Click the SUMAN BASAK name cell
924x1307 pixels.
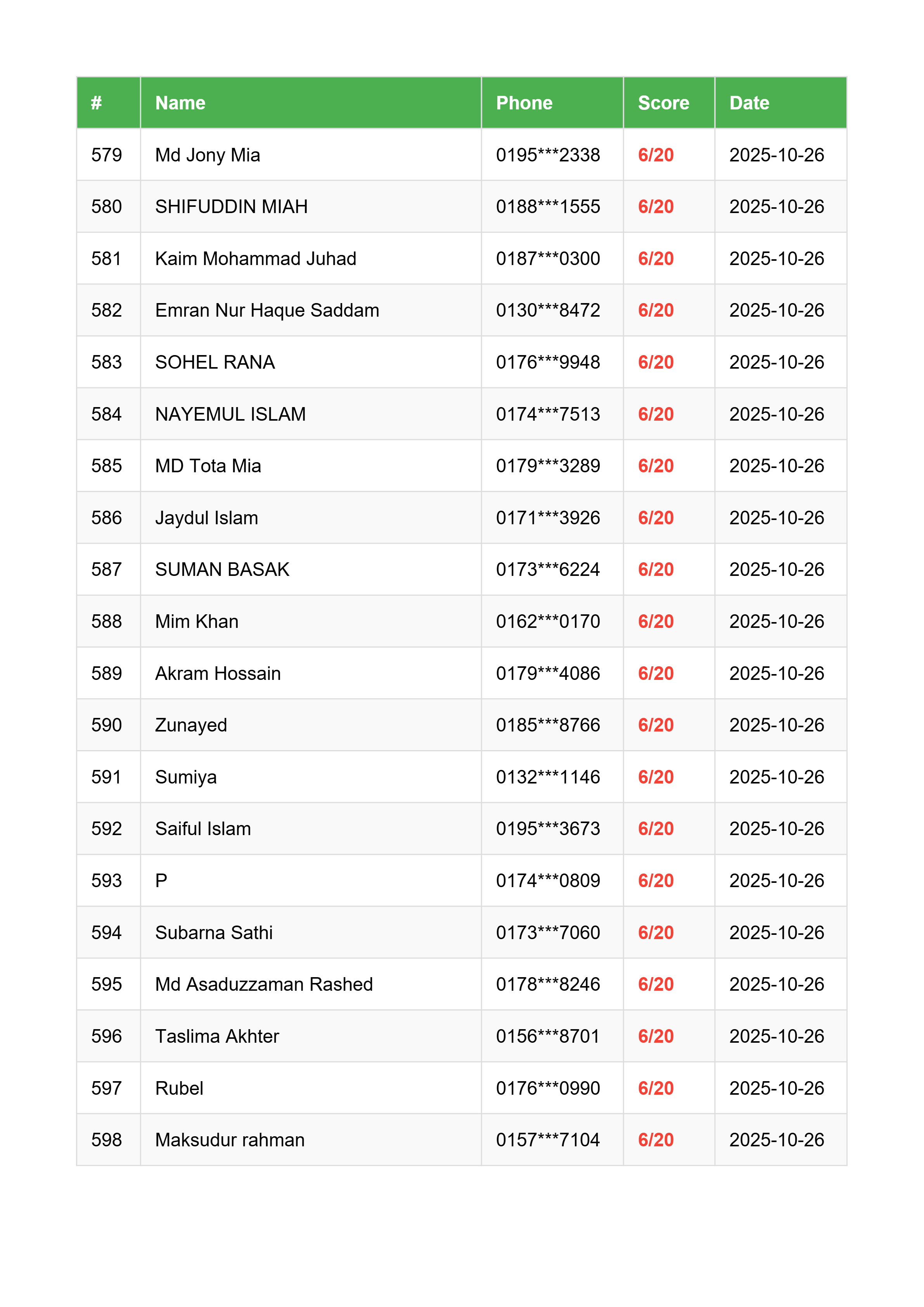(222, 569)
